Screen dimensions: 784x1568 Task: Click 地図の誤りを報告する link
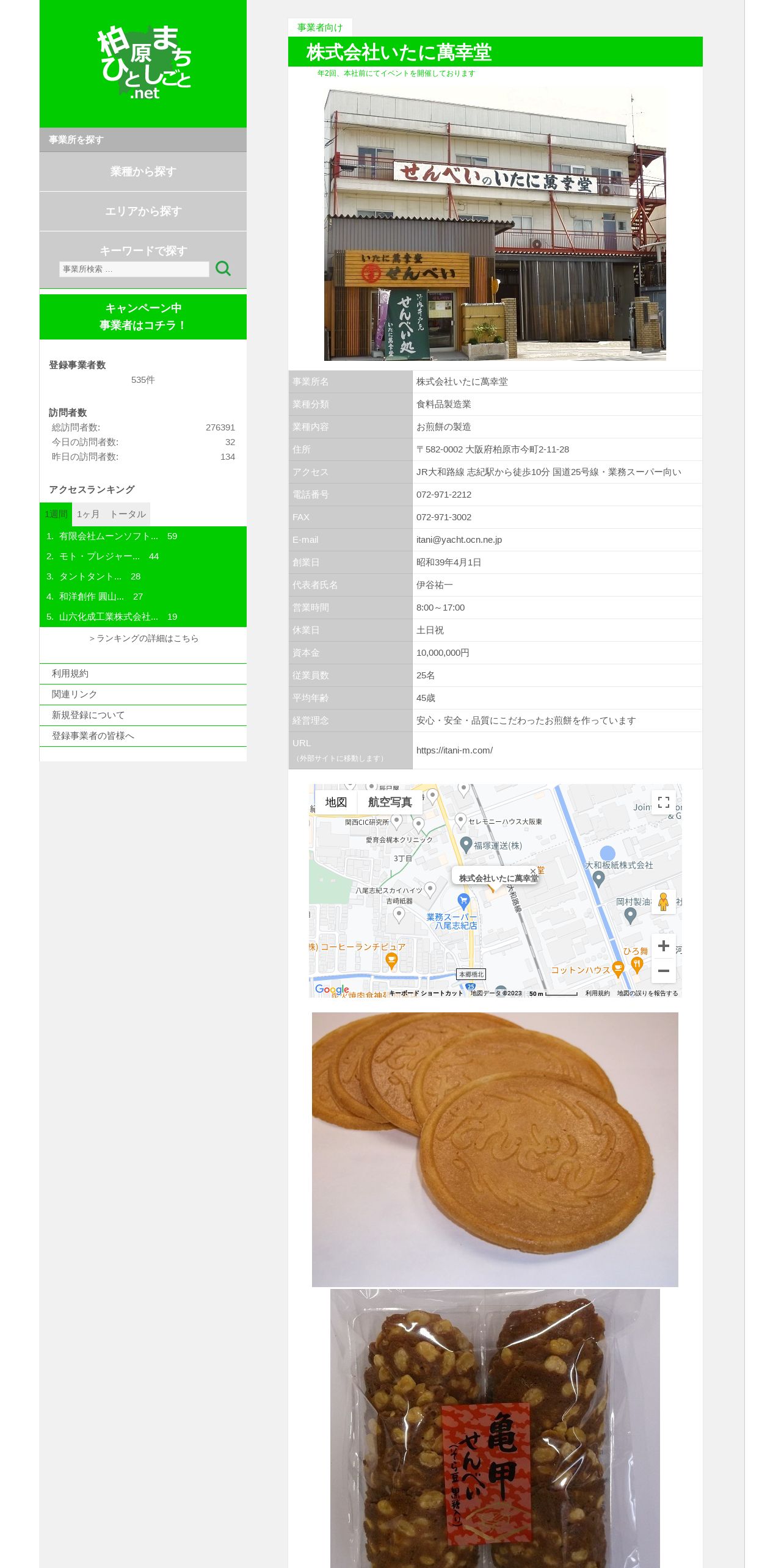(647, 993)
